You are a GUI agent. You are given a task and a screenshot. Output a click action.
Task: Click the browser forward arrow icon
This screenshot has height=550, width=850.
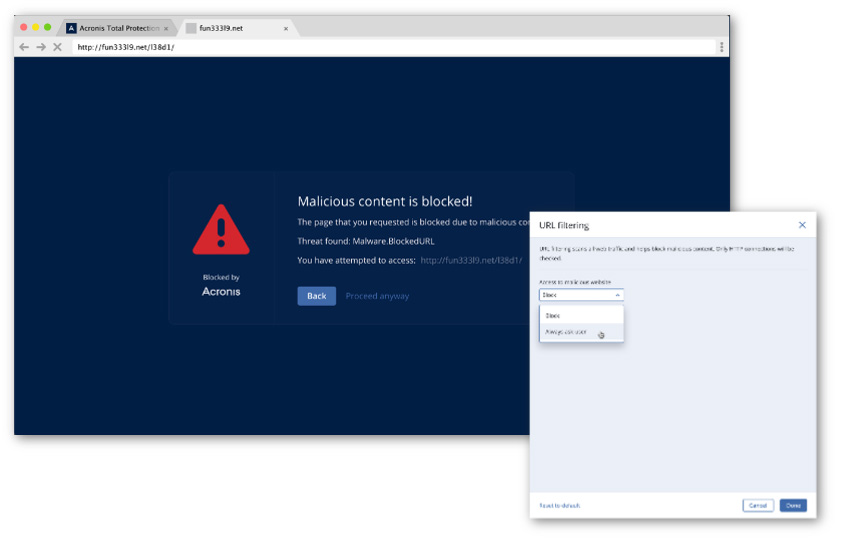[x=41, y=47]
